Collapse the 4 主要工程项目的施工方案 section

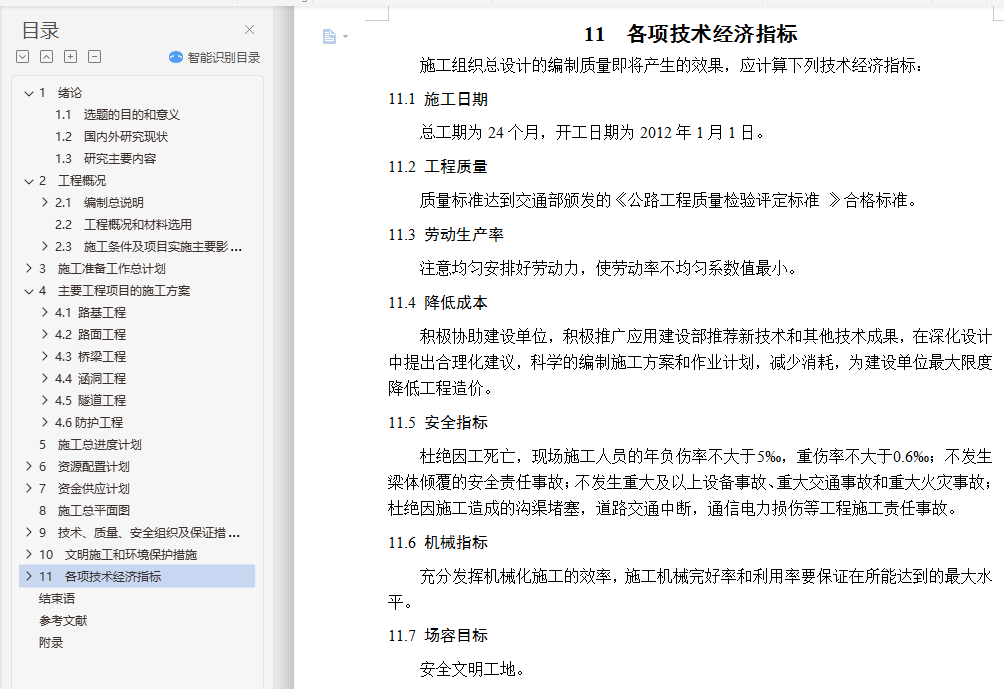[29, 291]
